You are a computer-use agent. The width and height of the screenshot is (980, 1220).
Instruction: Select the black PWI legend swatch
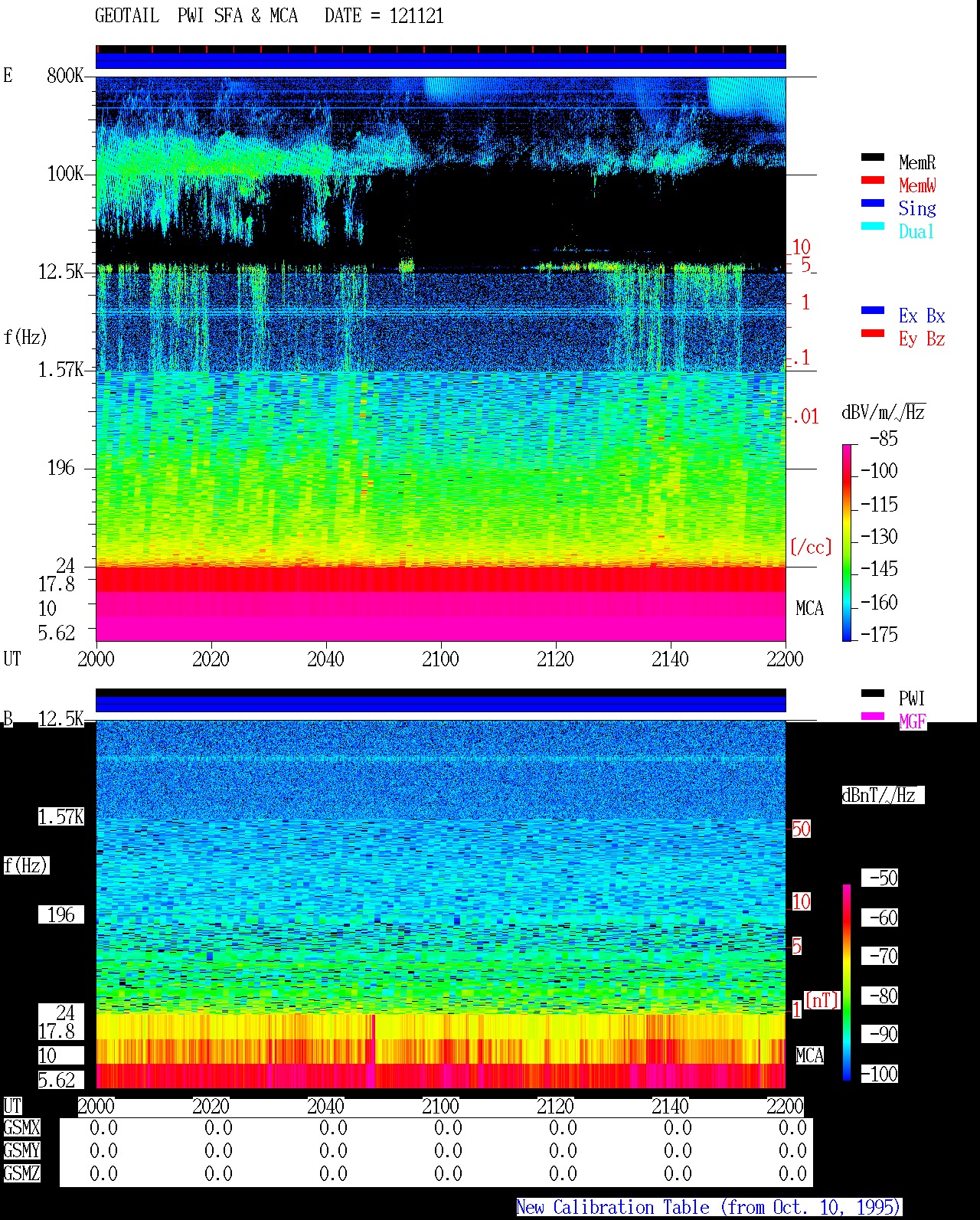(x=873, y=694)
